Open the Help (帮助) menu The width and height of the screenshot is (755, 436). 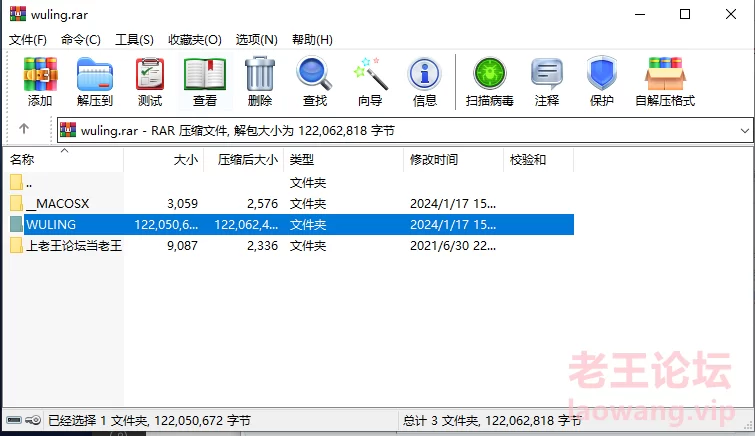[312, 40]
